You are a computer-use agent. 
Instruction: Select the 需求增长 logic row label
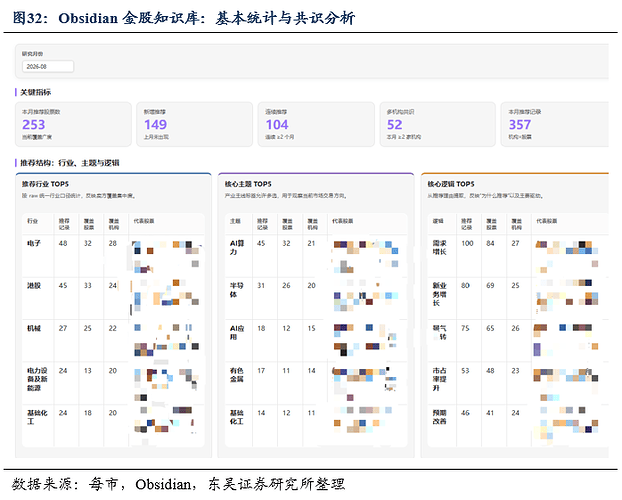coord(440,247)
